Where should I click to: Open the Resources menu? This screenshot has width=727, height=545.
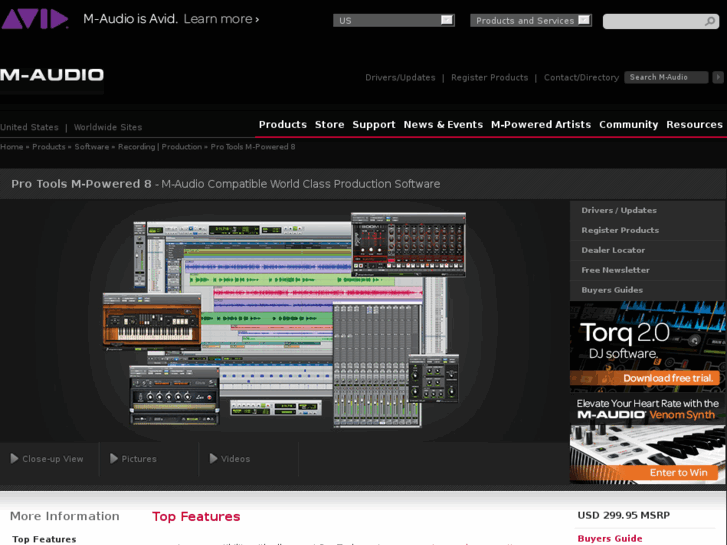695,125
